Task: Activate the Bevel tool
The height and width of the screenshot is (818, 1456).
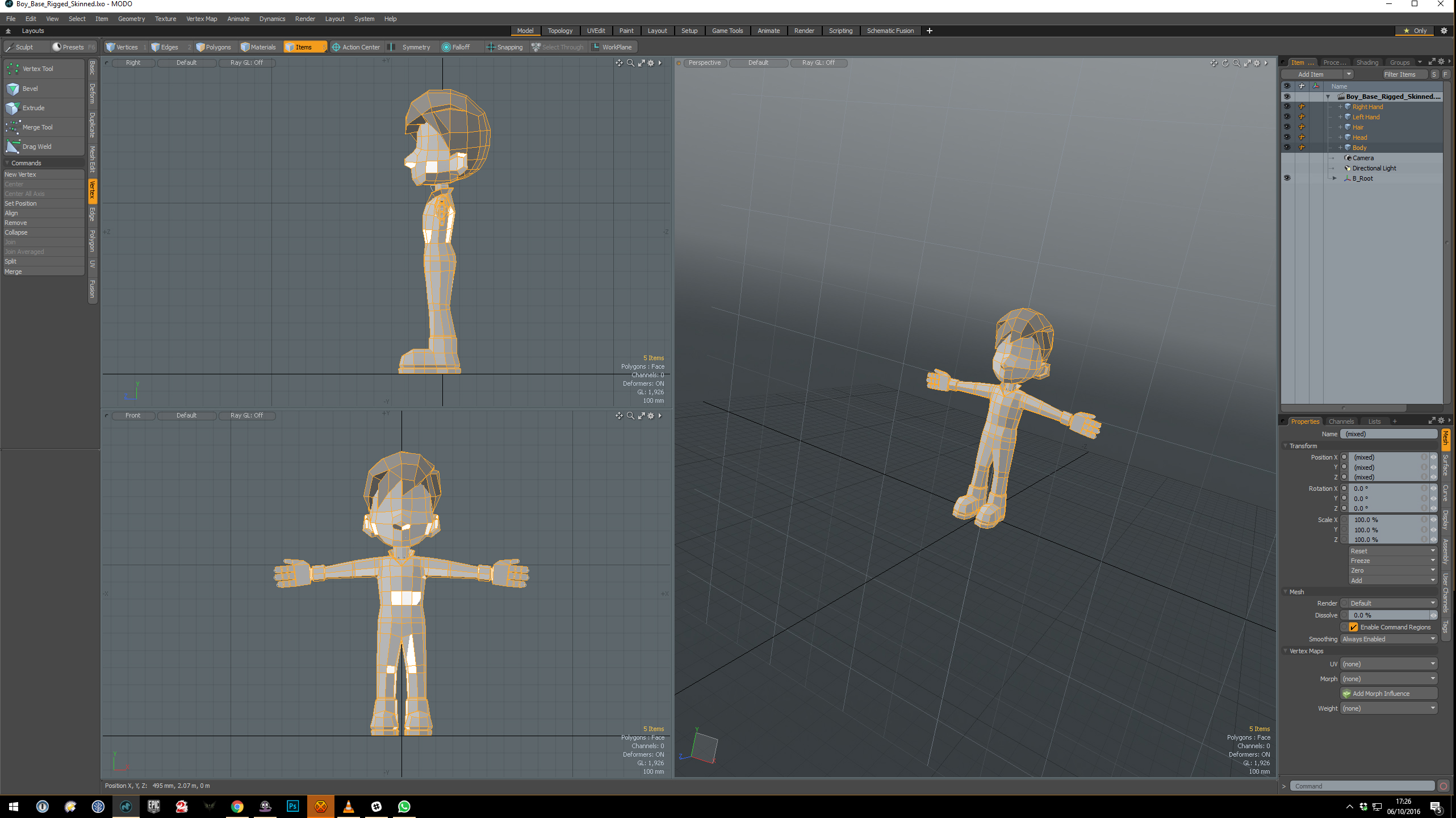Action: pos(43,89)
